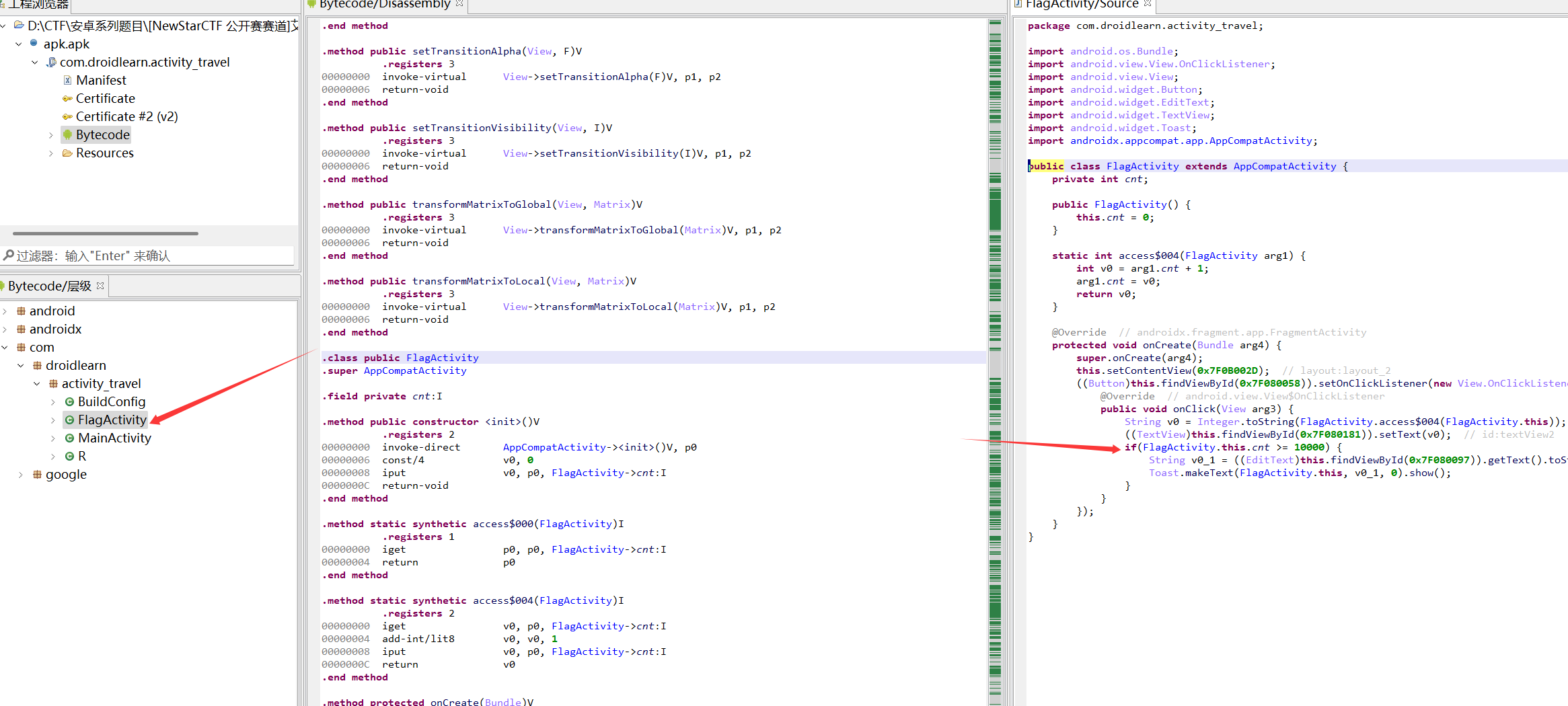Click '.field private cnt:I' line

pos(382,396)
